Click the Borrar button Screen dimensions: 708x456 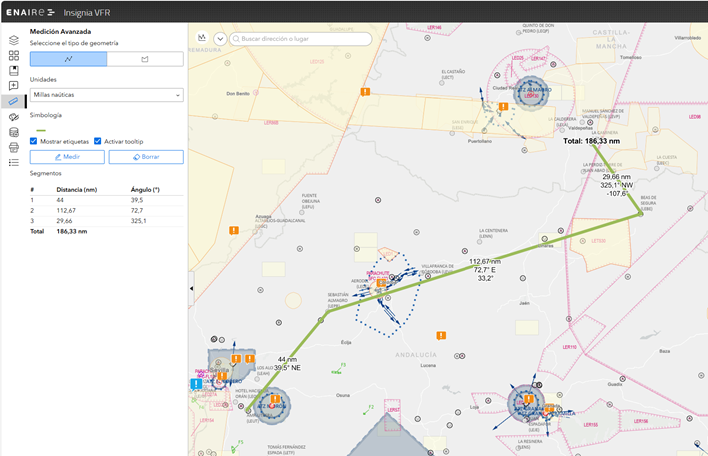click(146, 157)
